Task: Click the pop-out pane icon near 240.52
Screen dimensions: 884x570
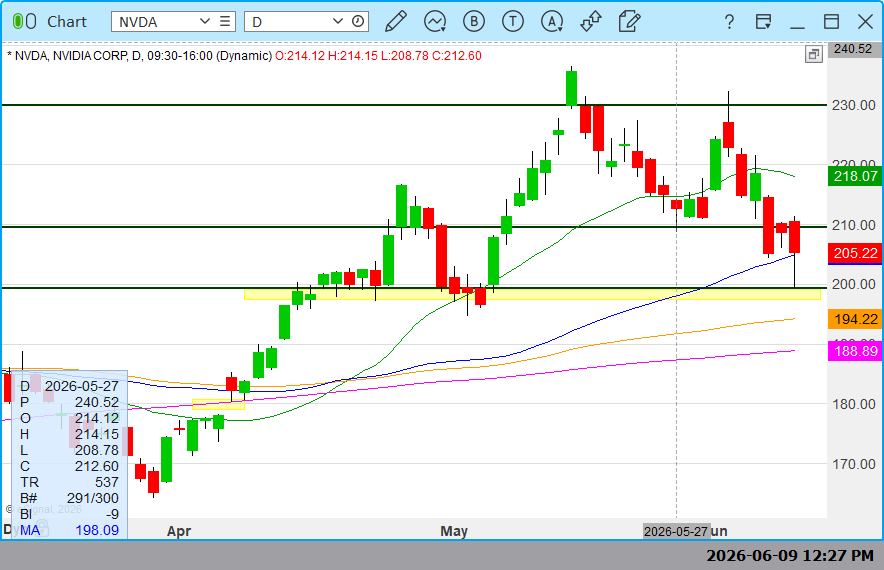Action: click(x=814, y=55)
